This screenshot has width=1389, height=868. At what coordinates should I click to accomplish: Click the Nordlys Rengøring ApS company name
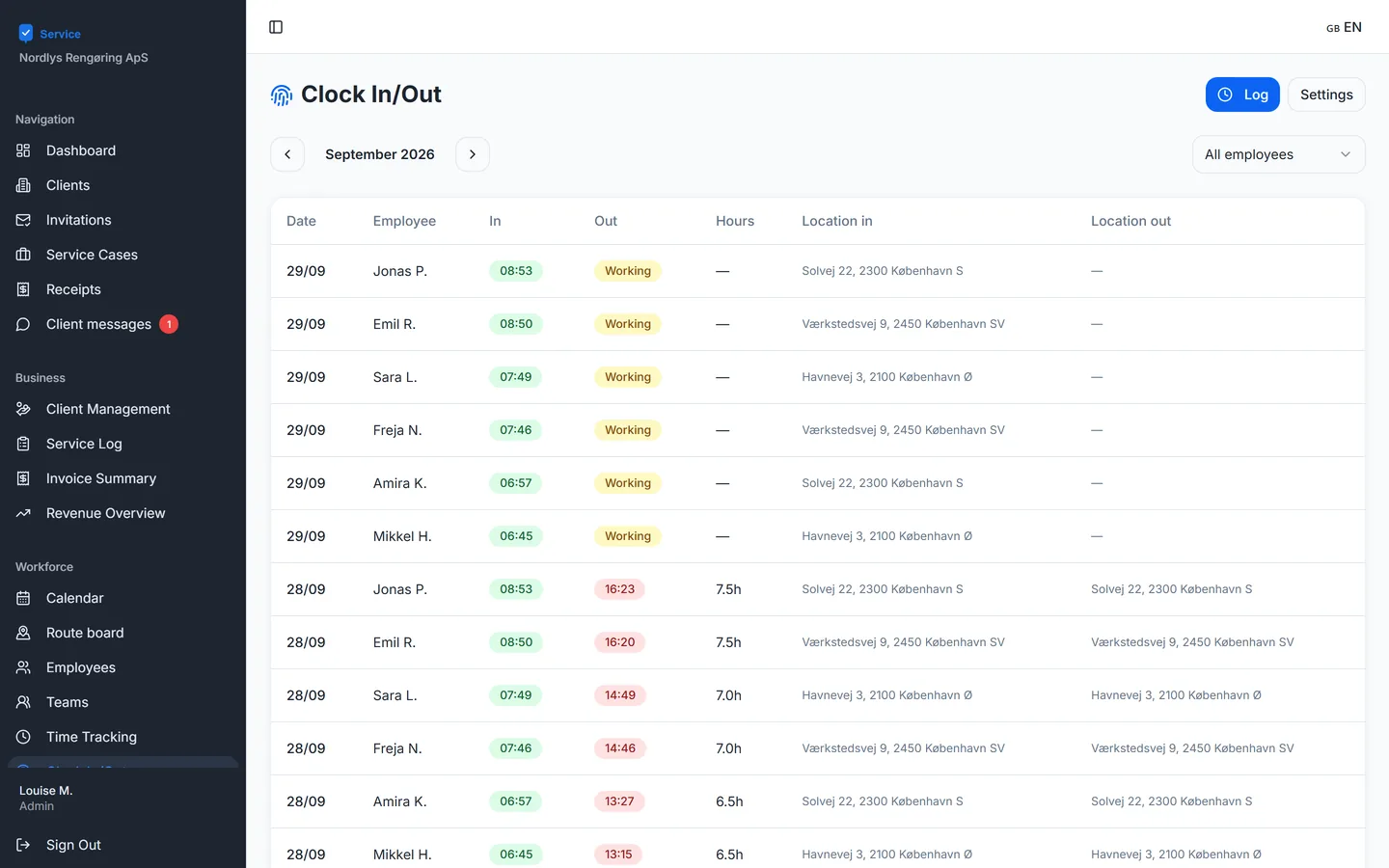tap(84, 58)
